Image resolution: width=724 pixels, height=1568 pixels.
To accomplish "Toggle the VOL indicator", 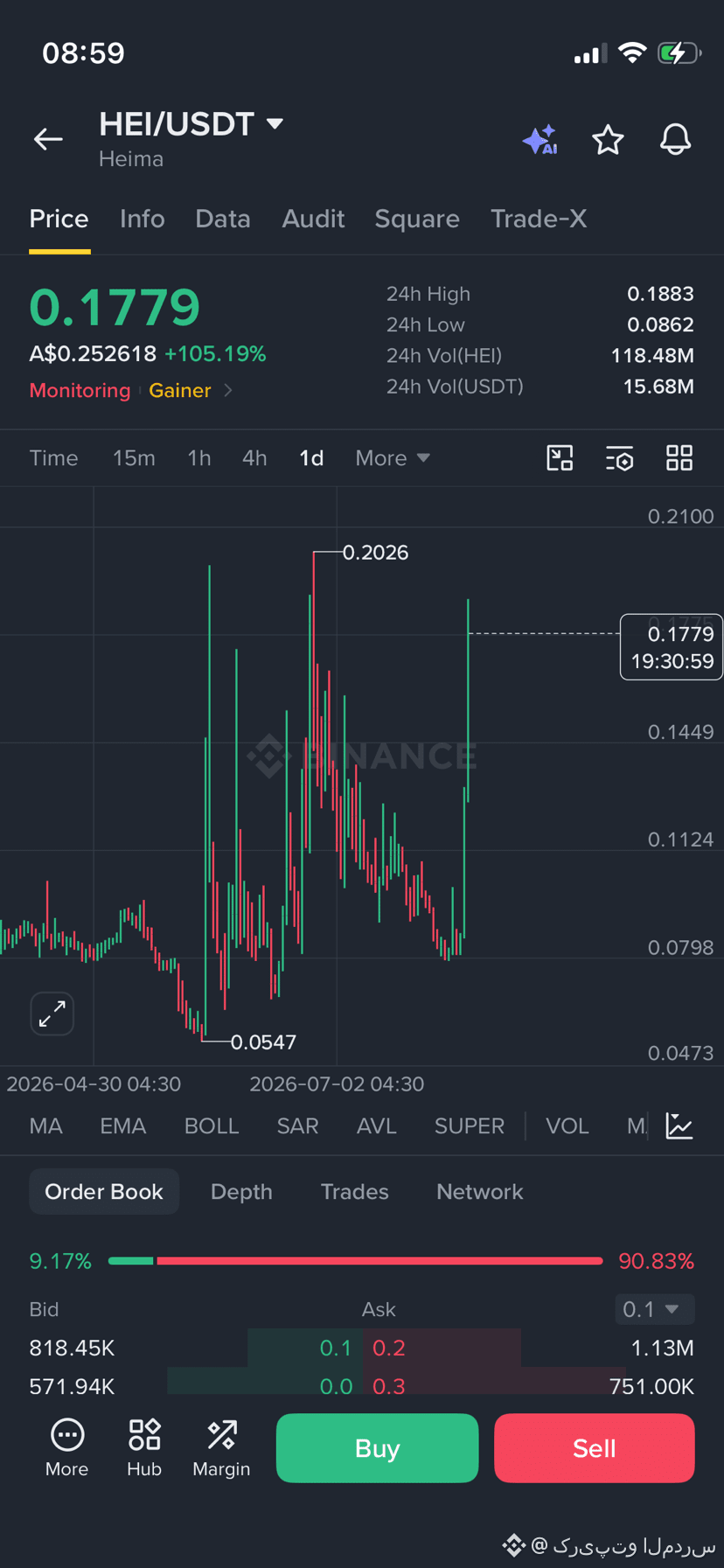I will tap(567, 1126).
